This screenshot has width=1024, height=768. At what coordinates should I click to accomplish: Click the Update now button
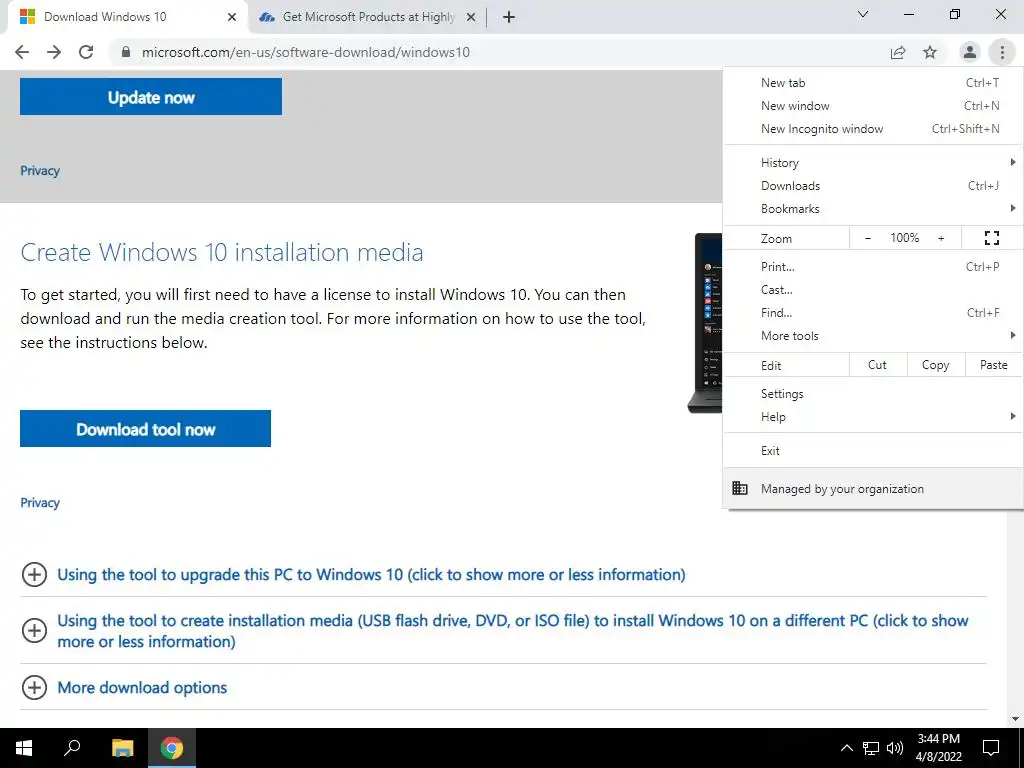coord(151,97)
